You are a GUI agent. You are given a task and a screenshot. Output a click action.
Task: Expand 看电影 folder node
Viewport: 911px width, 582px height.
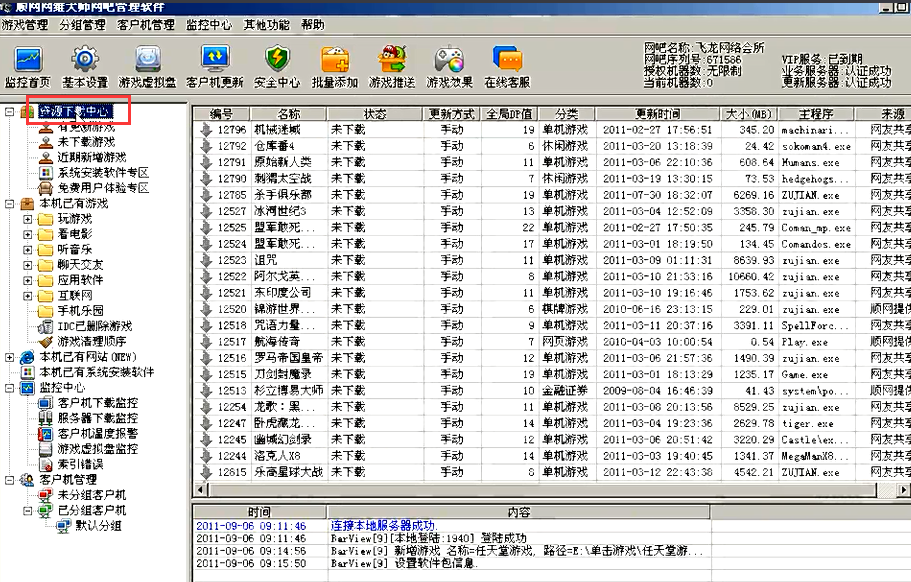tap(27, 235)
